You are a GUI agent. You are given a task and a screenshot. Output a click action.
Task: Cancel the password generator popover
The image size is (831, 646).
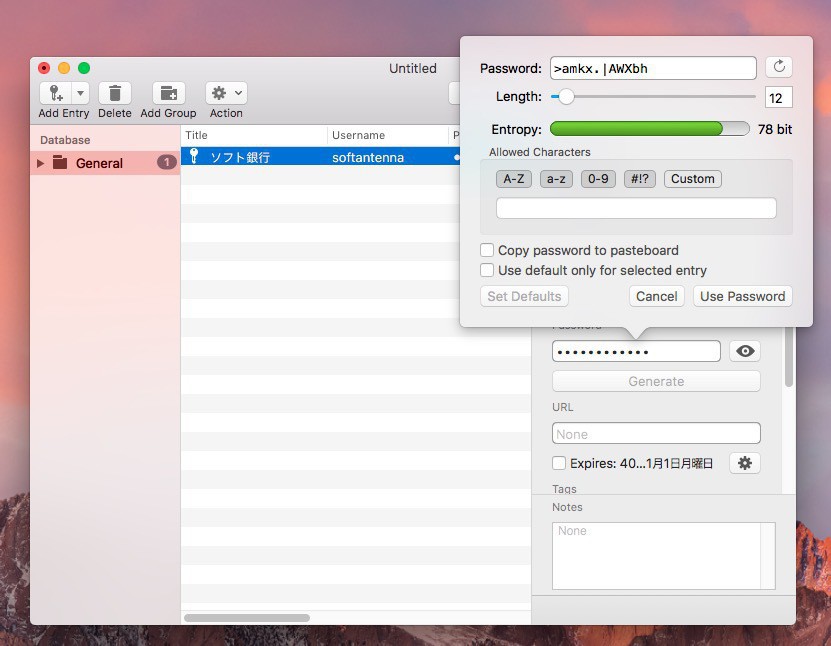(x=656, y=296)
